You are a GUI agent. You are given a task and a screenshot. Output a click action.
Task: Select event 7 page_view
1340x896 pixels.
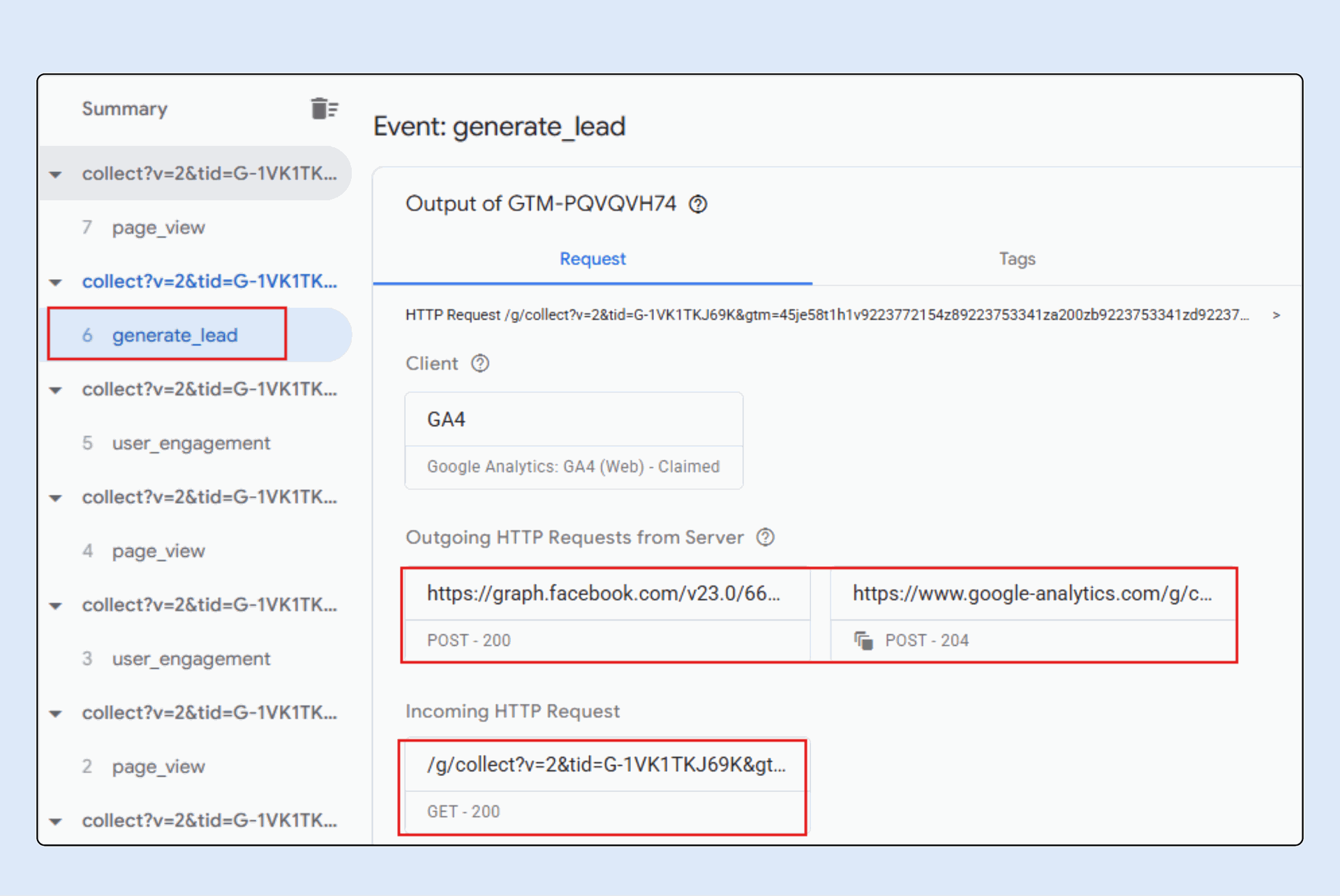[158, 227]
